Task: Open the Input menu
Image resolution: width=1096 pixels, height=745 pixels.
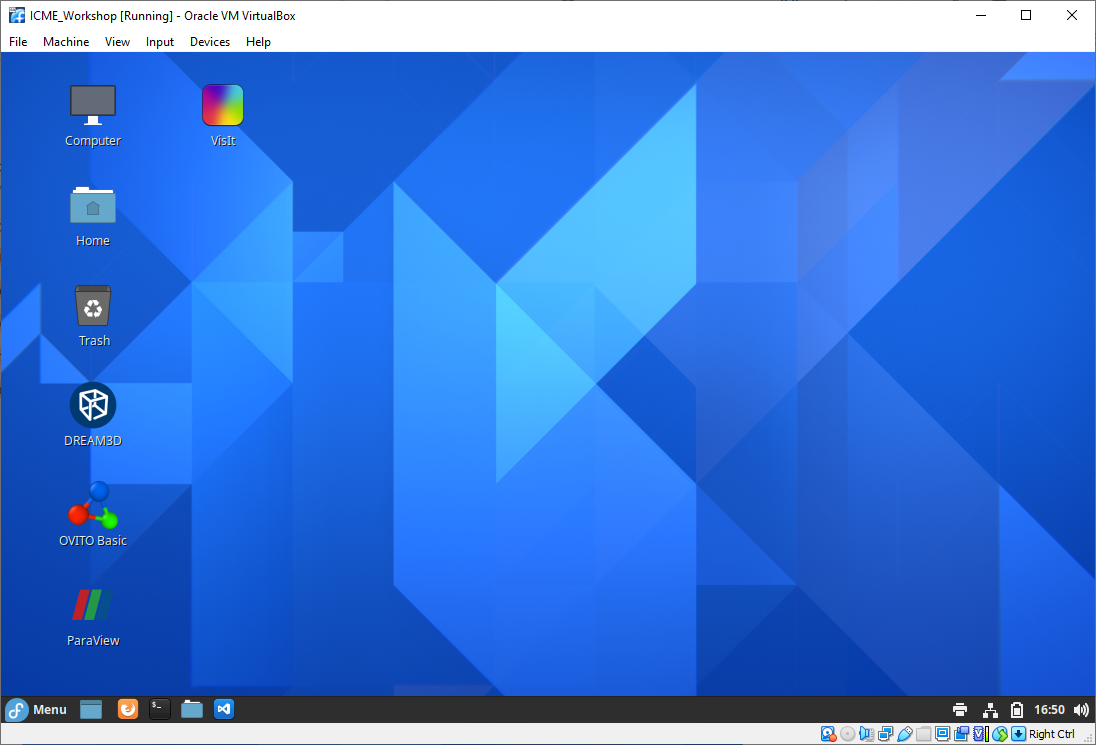Action: (x=159, y=42)
